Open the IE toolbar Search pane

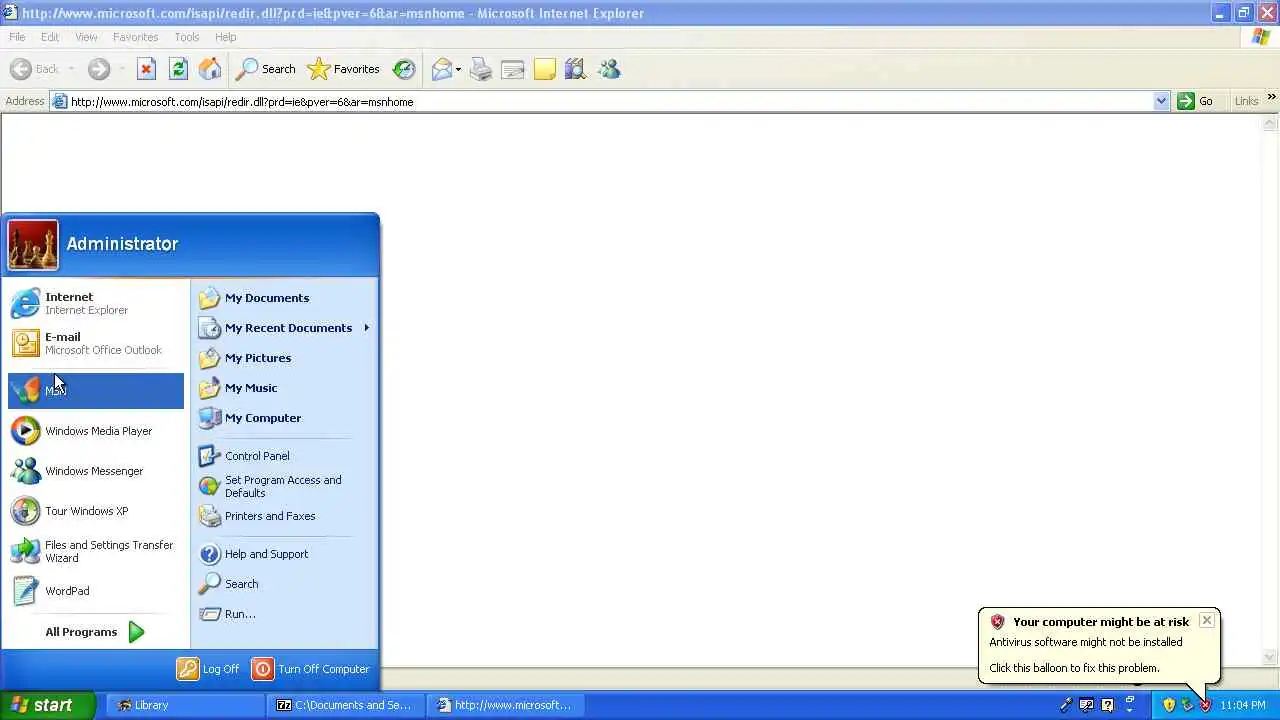pyautogui.click(x=265, y=69)
